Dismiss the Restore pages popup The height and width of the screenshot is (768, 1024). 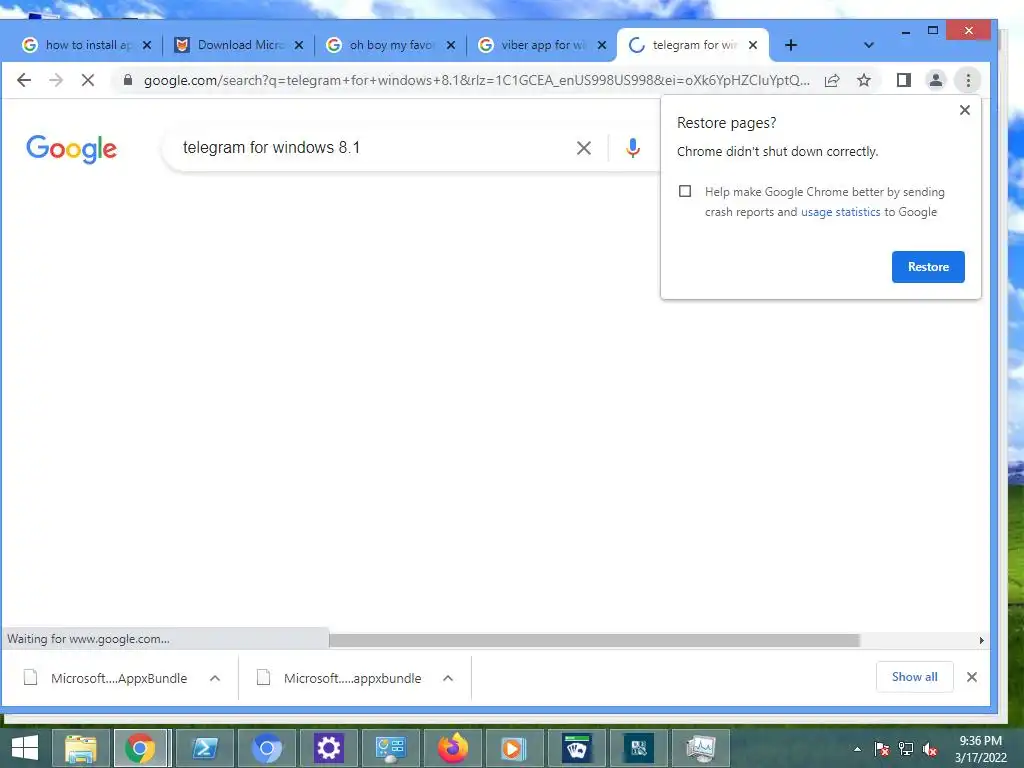(965, 110)
